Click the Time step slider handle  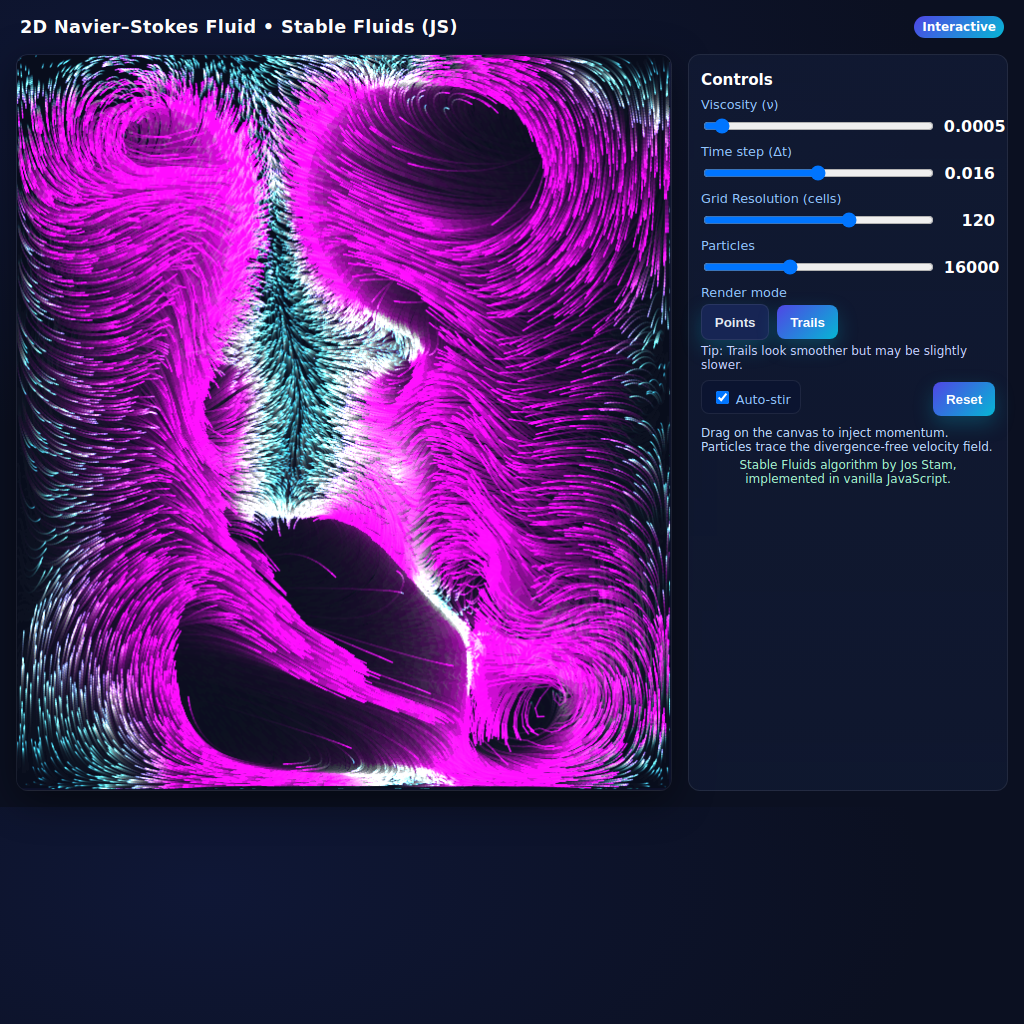pos(818,173)
